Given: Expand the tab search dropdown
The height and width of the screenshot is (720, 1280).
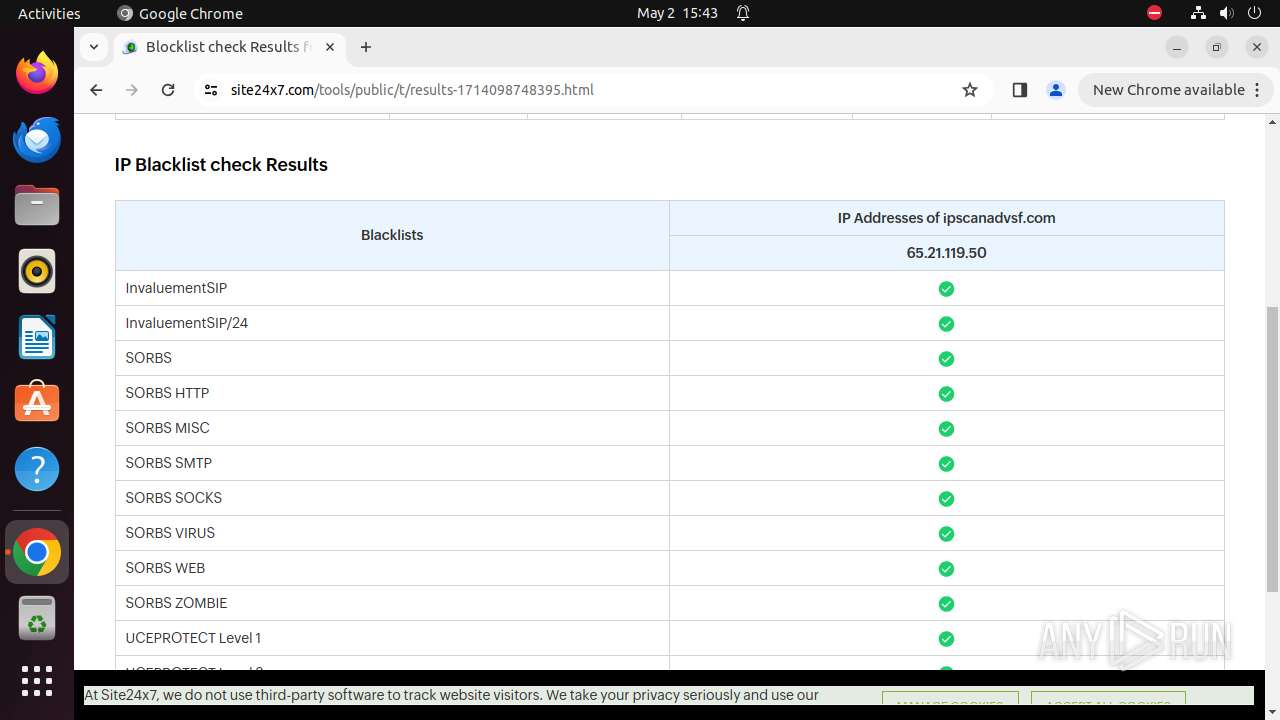Looking at the screenshot, I should coord(93,47).
